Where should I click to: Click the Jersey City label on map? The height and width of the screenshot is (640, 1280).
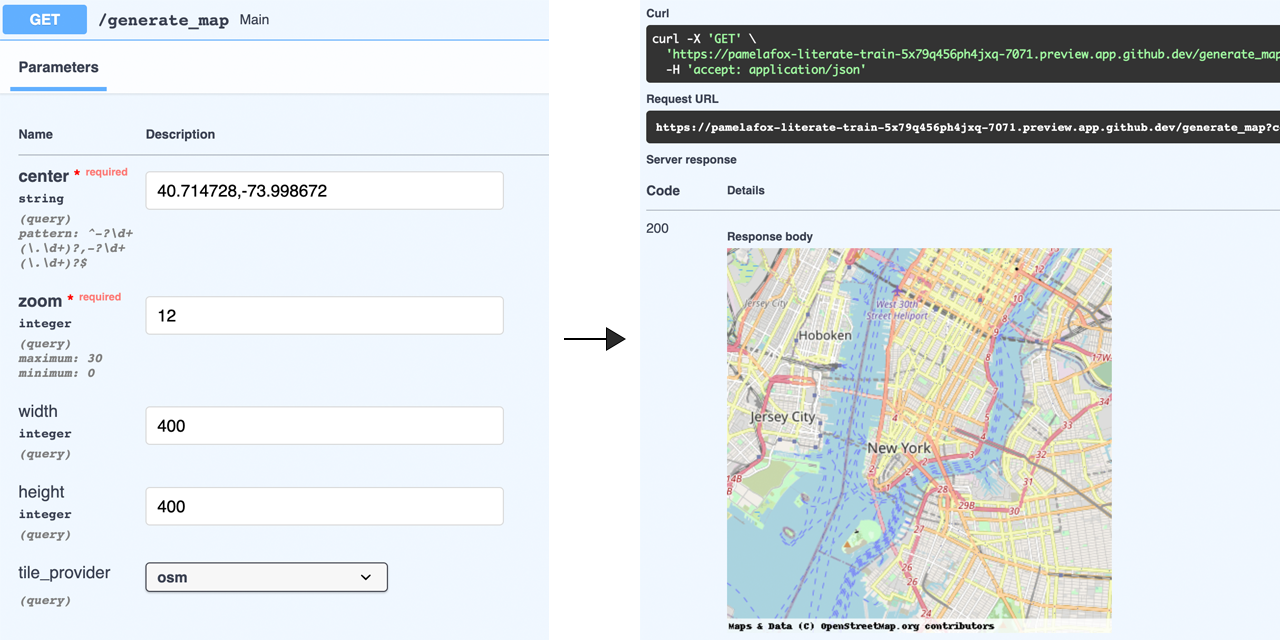[783, 417]
